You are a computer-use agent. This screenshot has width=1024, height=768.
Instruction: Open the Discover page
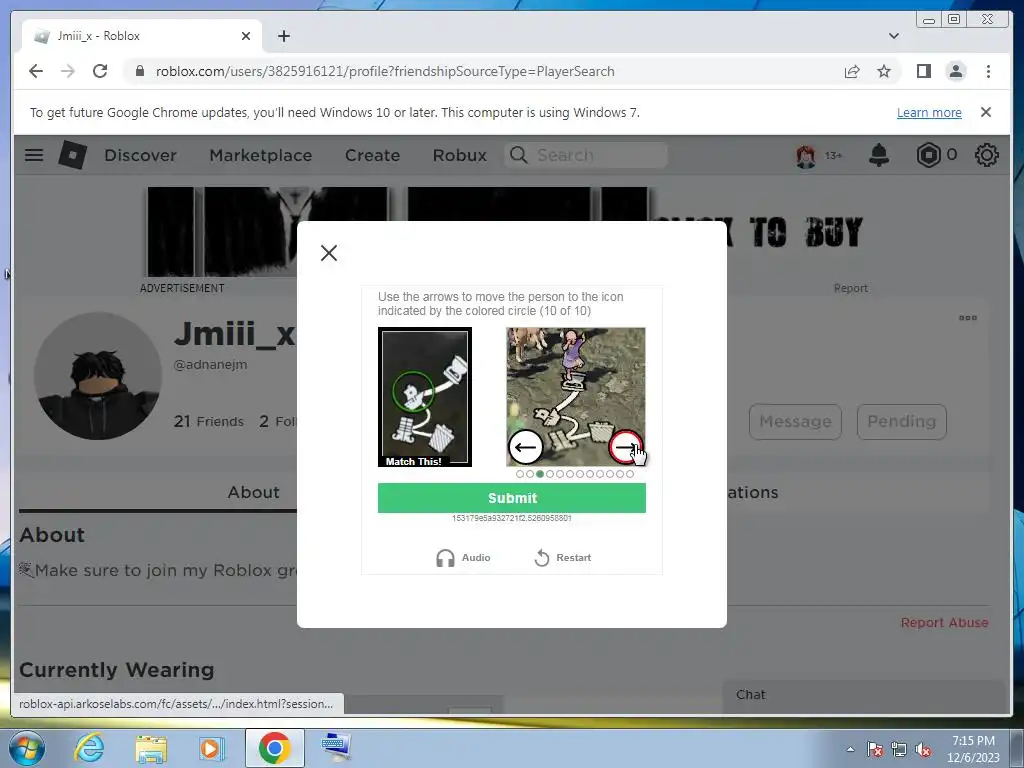140,155
